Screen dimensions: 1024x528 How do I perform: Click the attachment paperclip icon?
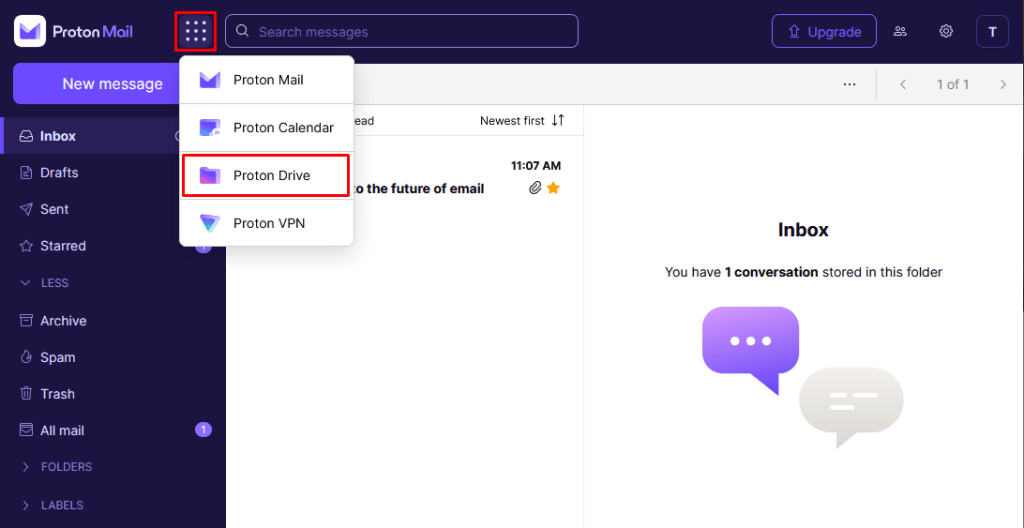pyautogui.click(x=536, y=188)
